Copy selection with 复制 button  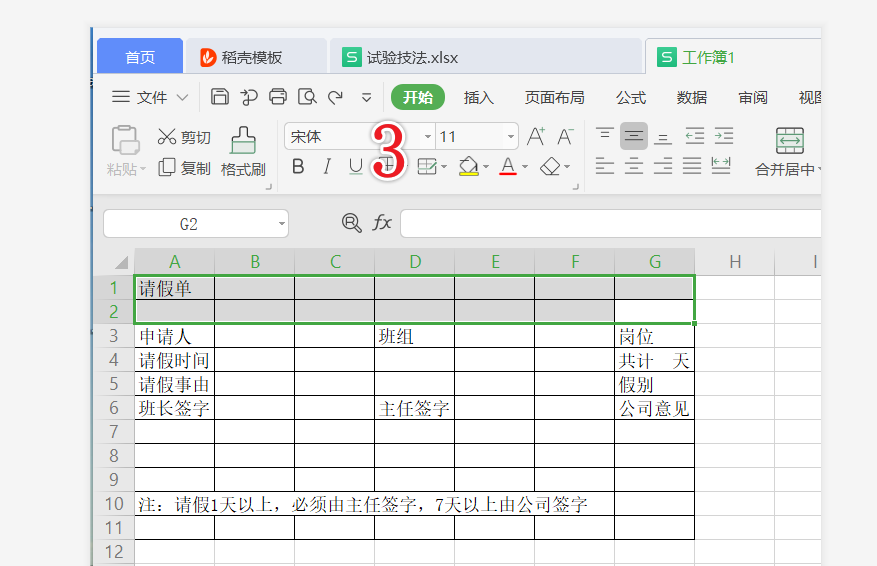(184, 168)
